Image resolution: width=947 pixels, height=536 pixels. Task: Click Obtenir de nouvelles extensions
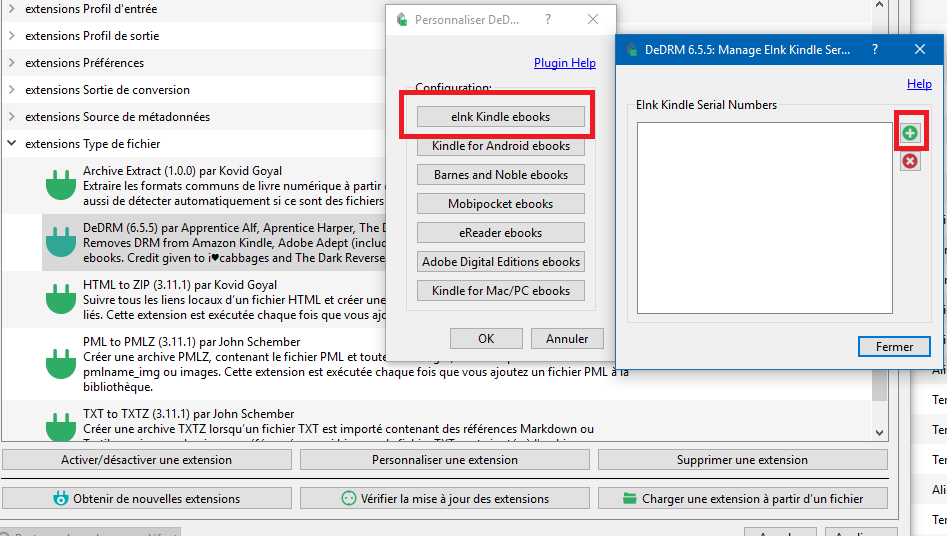coord(147,499)
